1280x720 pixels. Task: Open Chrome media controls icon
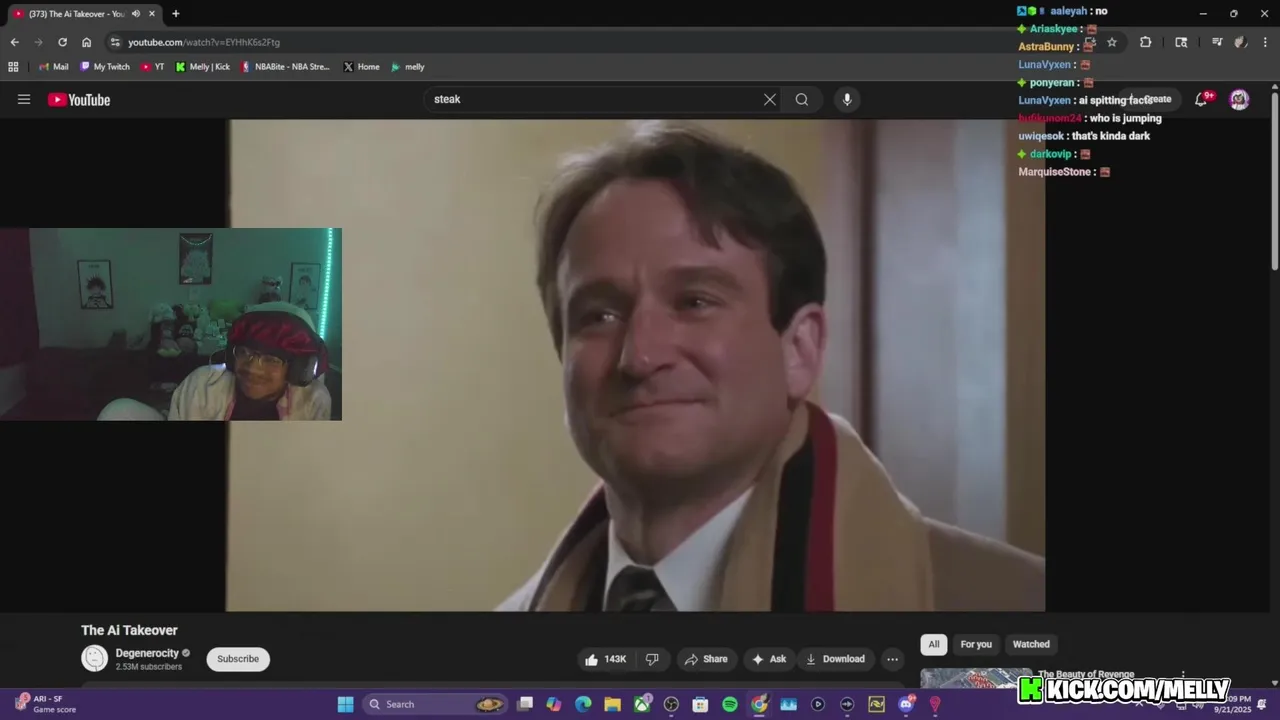coord(1217,42)
